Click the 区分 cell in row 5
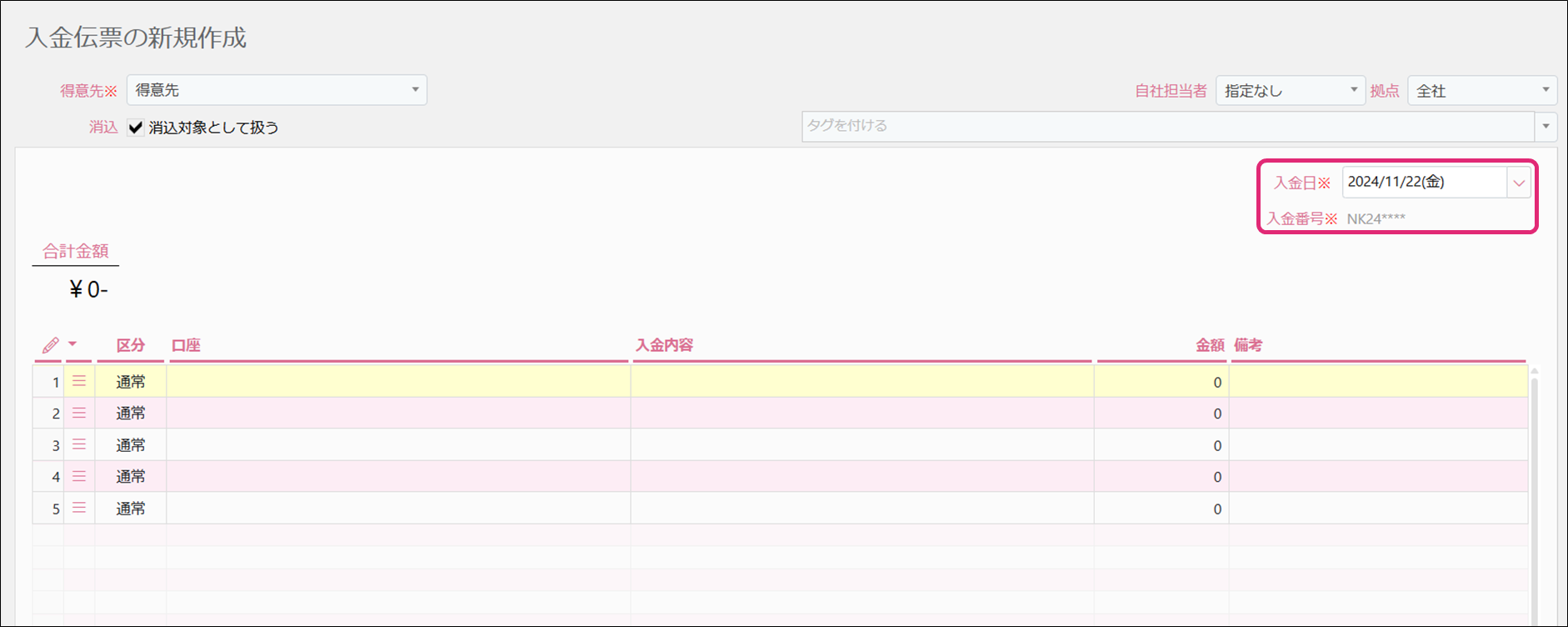 coord(131,509)
